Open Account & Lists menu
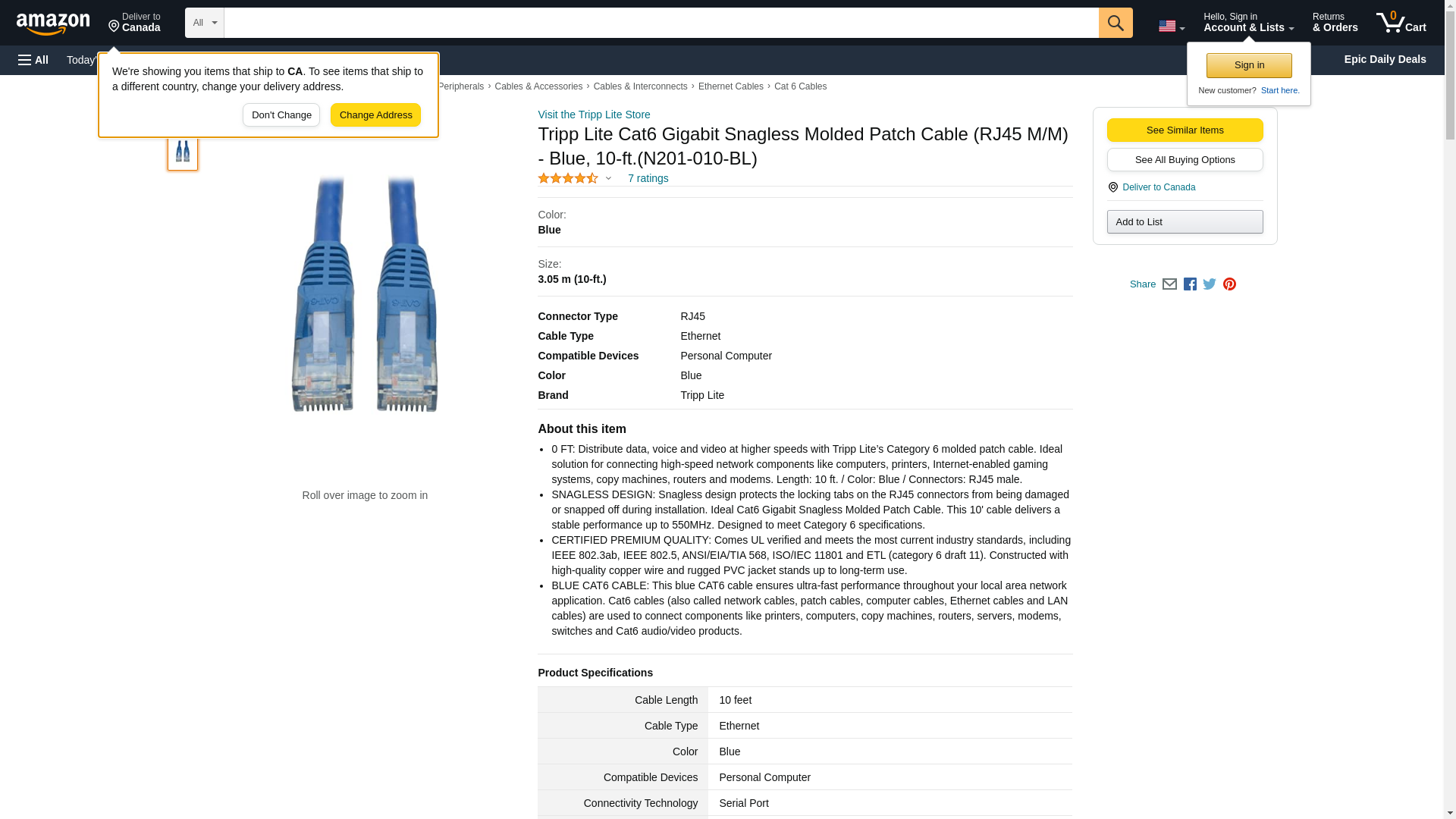Viewport: 1456px width, 819px height. tap(1247, 23)
